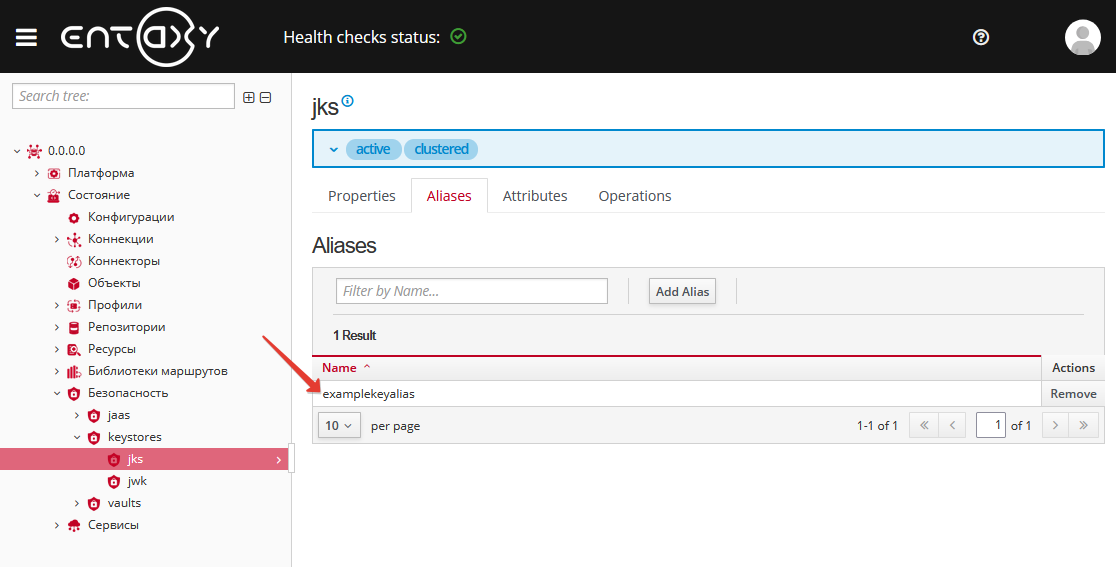Click the expand all tree icon
Viewport: 1116px width, 567px height.
249,97
